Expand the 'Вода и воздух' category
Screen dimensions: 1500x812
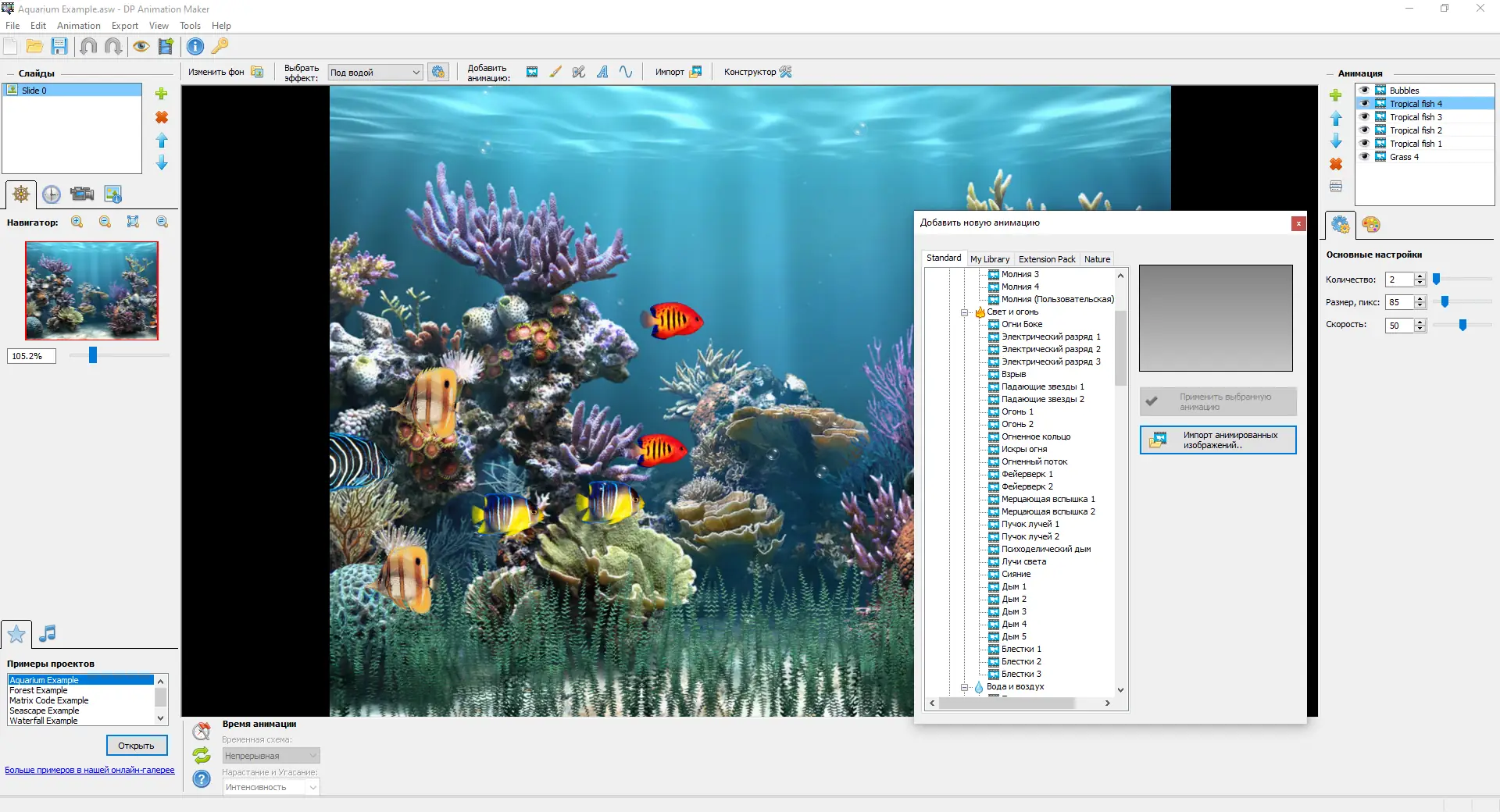pos(966,687)
